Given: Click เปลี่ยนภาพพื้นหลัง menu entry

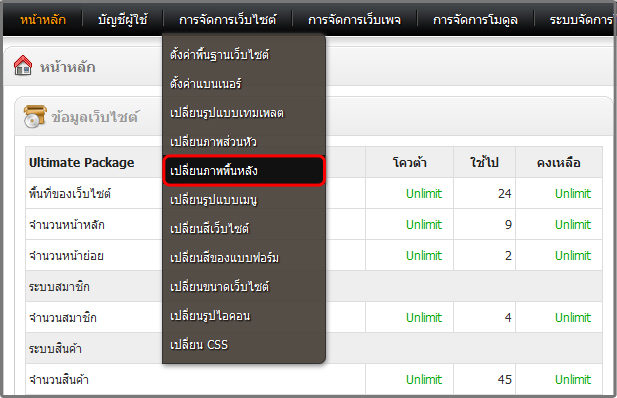Looking at the screenshot, I should tap(244, 170).
